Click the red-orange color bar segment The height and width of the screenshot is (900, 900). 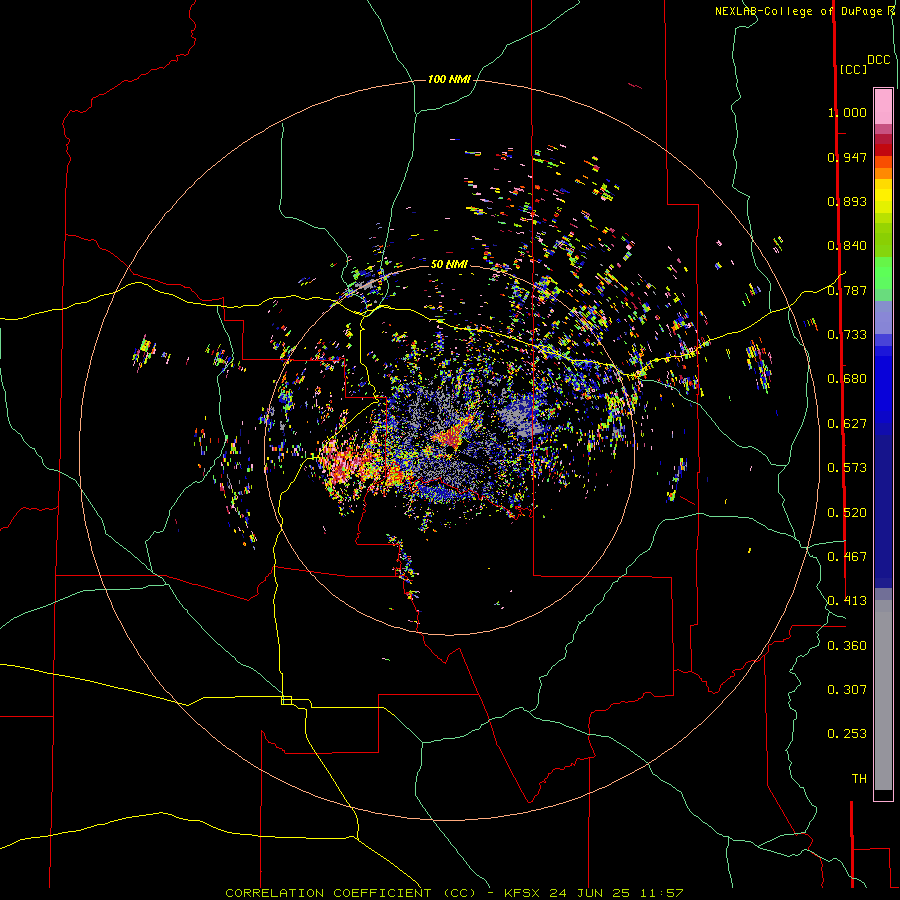tap(883, 162)
